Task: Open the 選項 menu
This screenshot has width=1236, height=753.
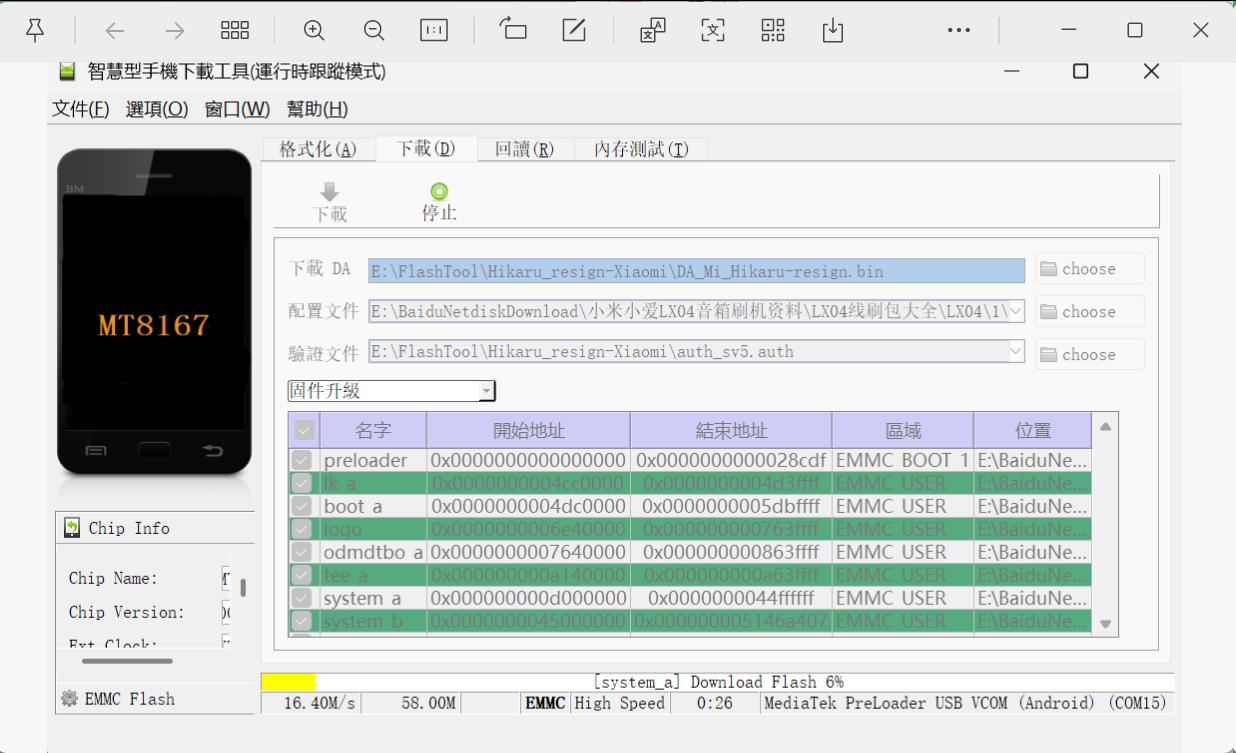Action: click(155, 109)
